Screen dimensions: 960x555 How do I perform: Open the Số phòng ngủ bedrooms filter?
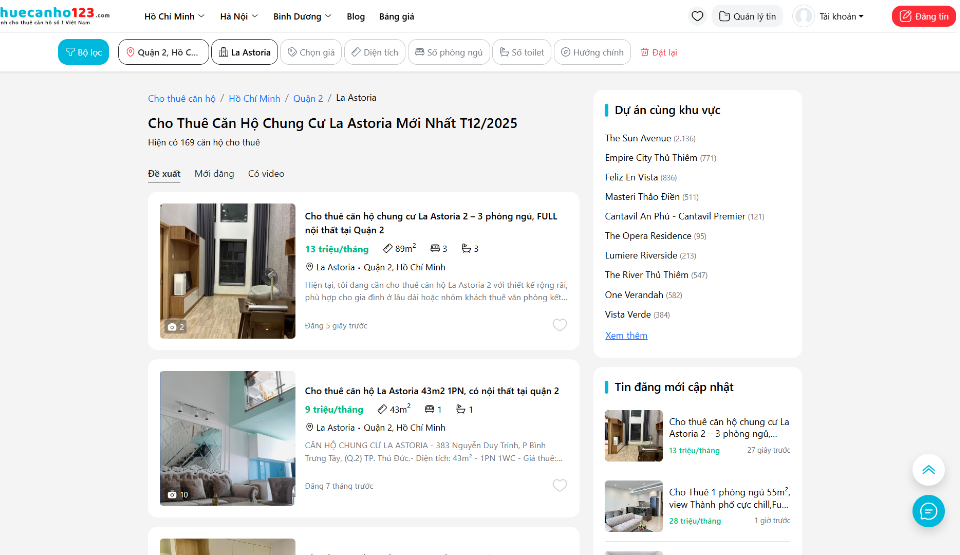[x=449, y=52]
